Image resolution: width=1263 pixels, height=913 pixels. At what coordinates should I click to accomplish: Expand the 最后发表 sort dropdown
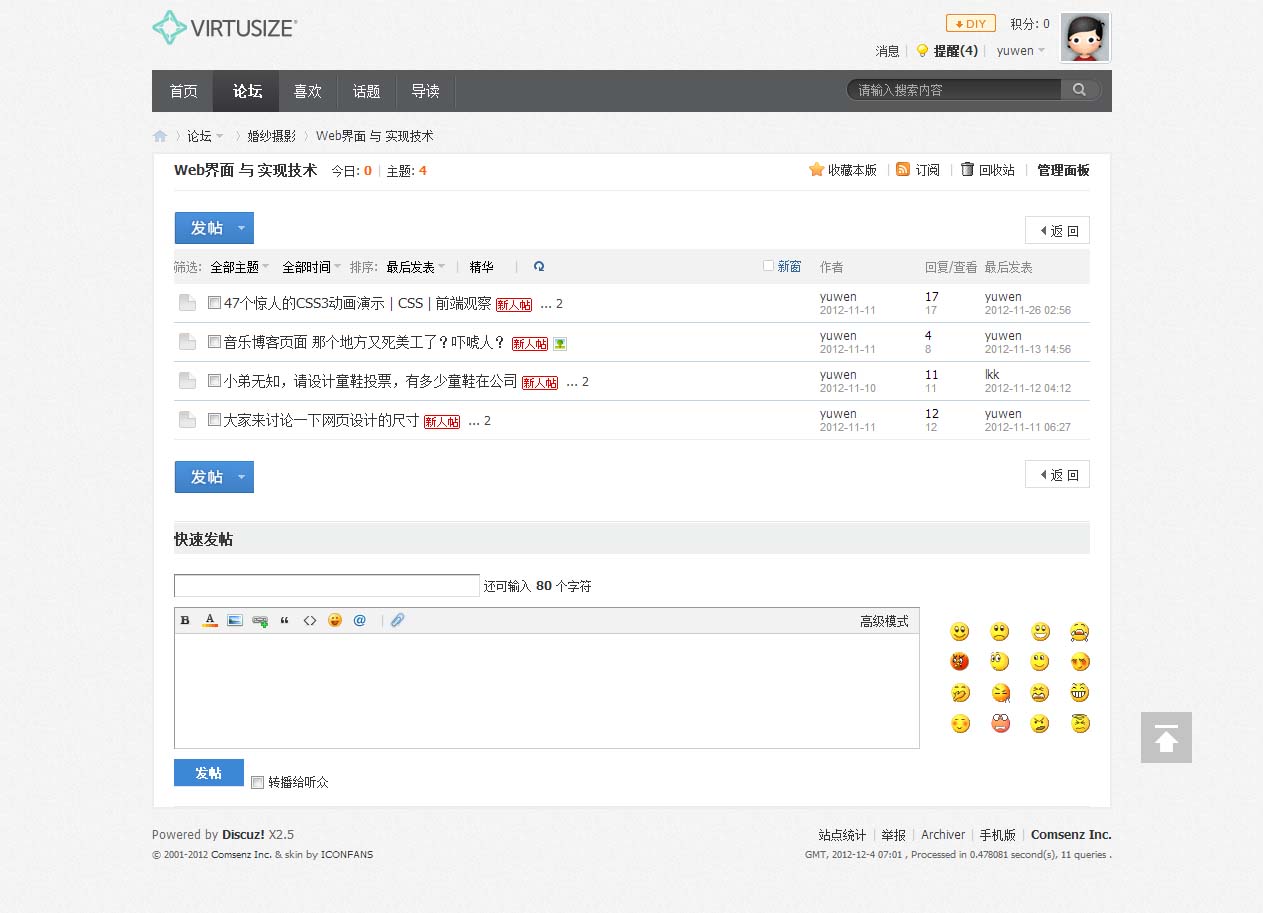(416, 267)
